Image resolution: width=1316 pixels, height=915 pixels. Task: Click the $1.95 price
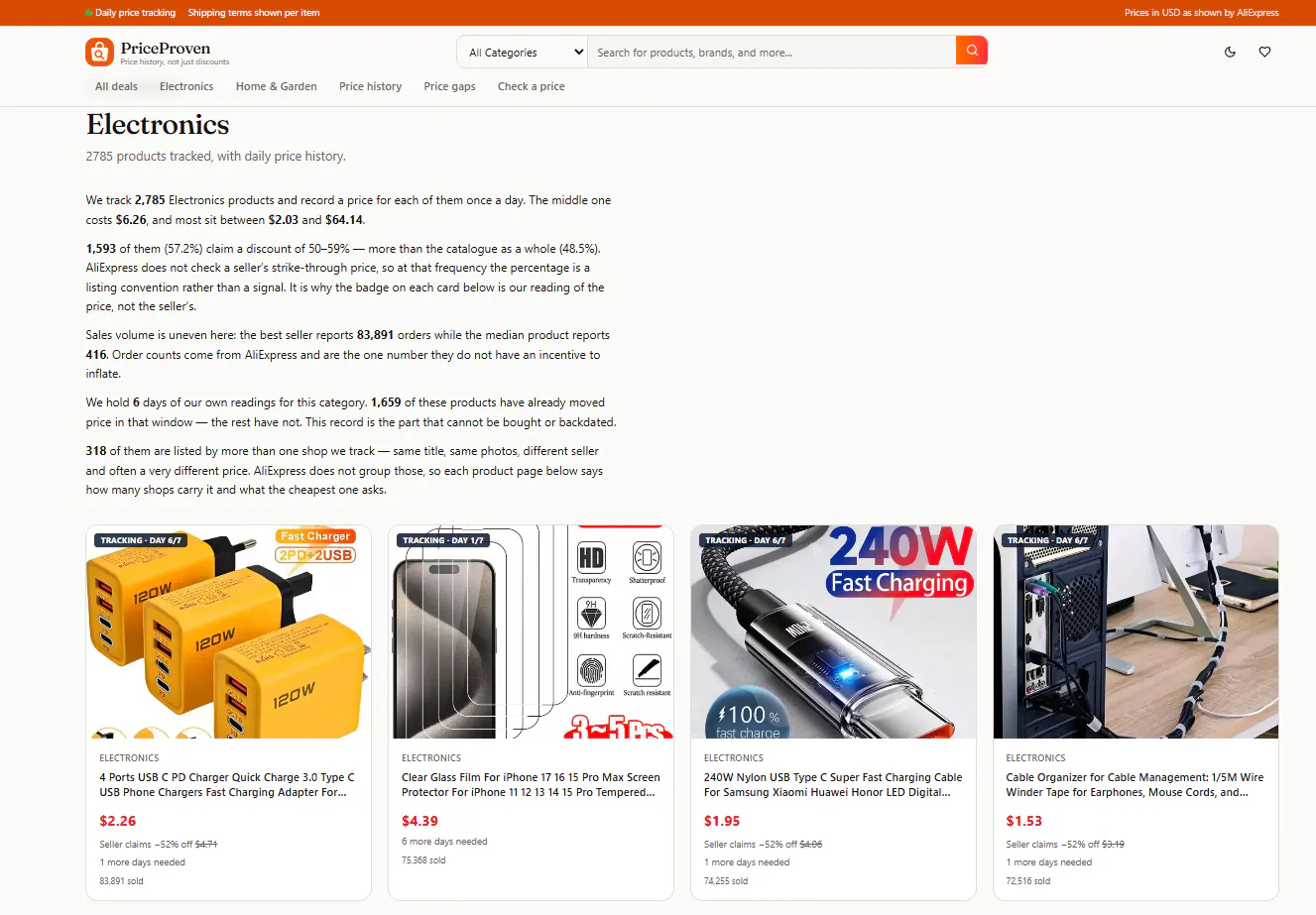click(722, 821)
